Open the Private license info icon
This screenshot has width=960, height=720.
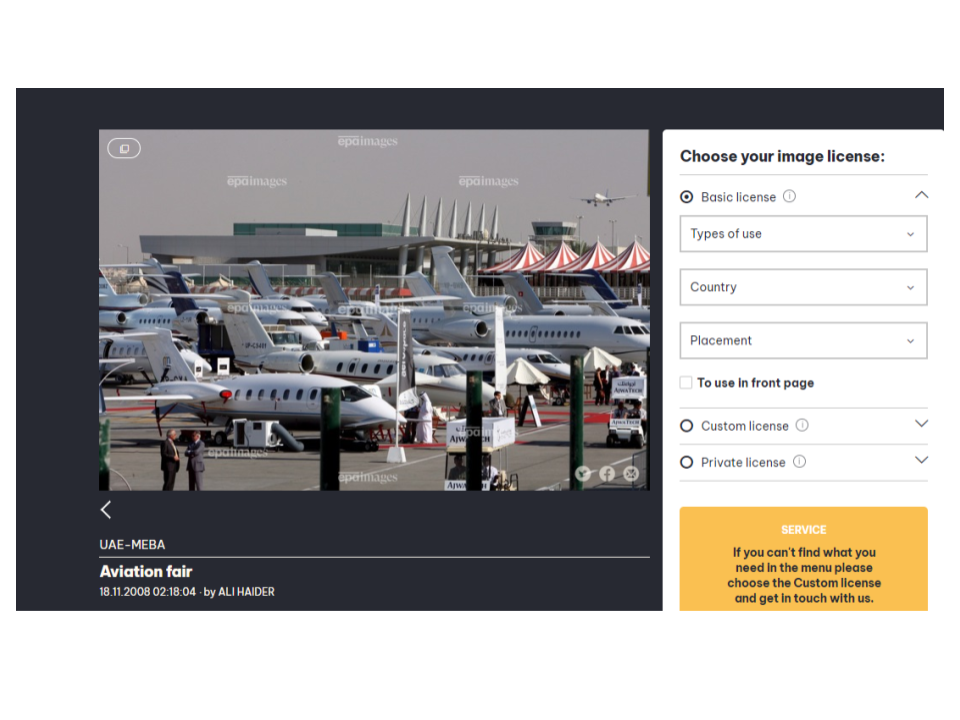(x=800, y=462)
